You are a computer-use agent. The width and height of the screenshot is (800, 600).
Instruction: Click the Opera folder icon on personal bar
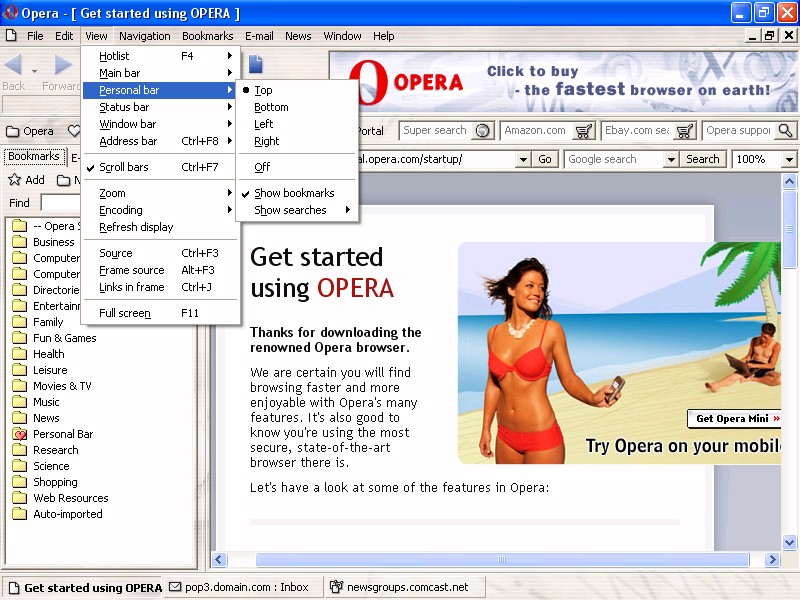pyautogui.click(x=12, y=131)
